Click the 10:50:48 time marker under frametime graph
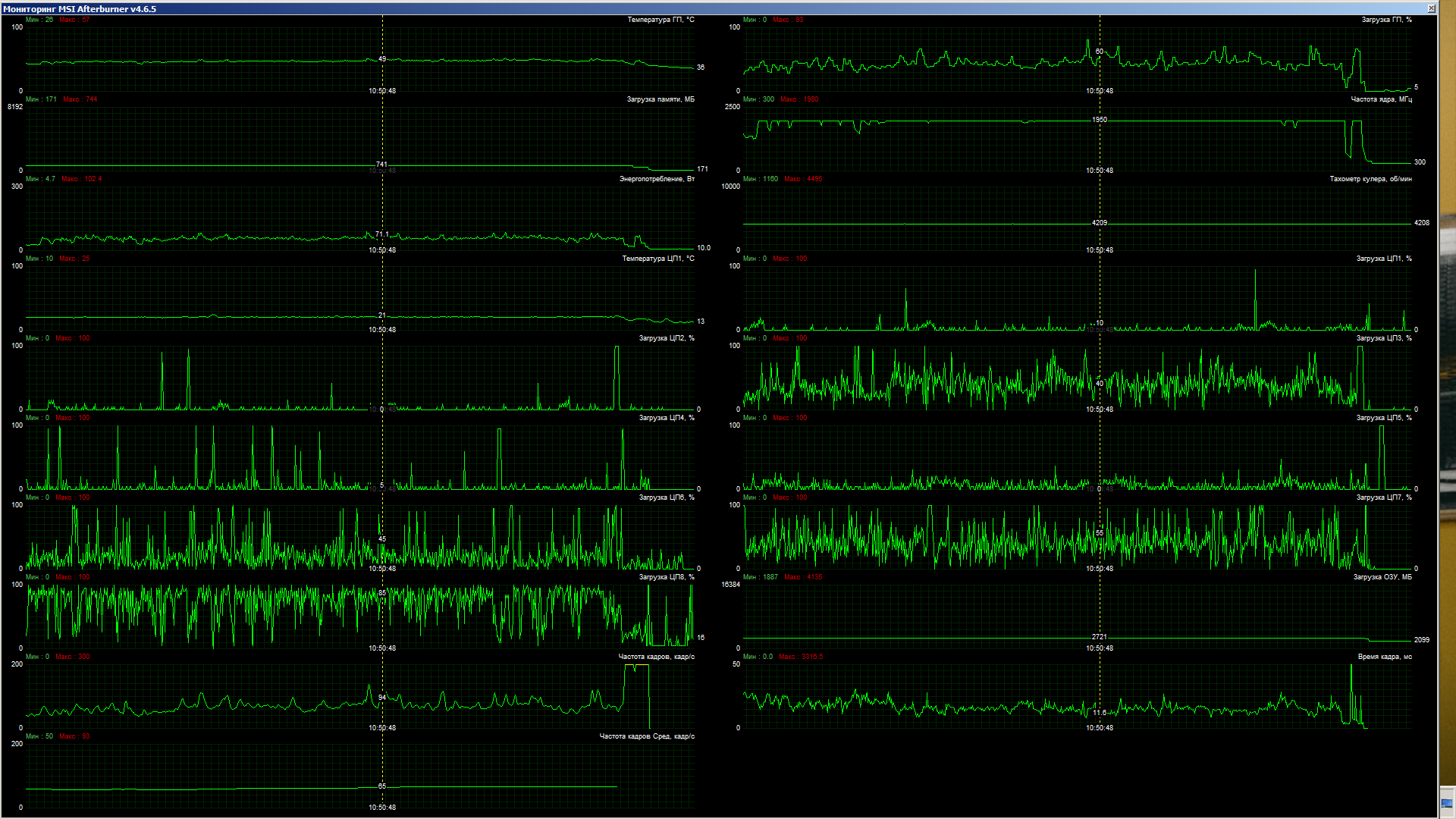This screenshot has height=819, width=1456. click(x=1100, y=728)
